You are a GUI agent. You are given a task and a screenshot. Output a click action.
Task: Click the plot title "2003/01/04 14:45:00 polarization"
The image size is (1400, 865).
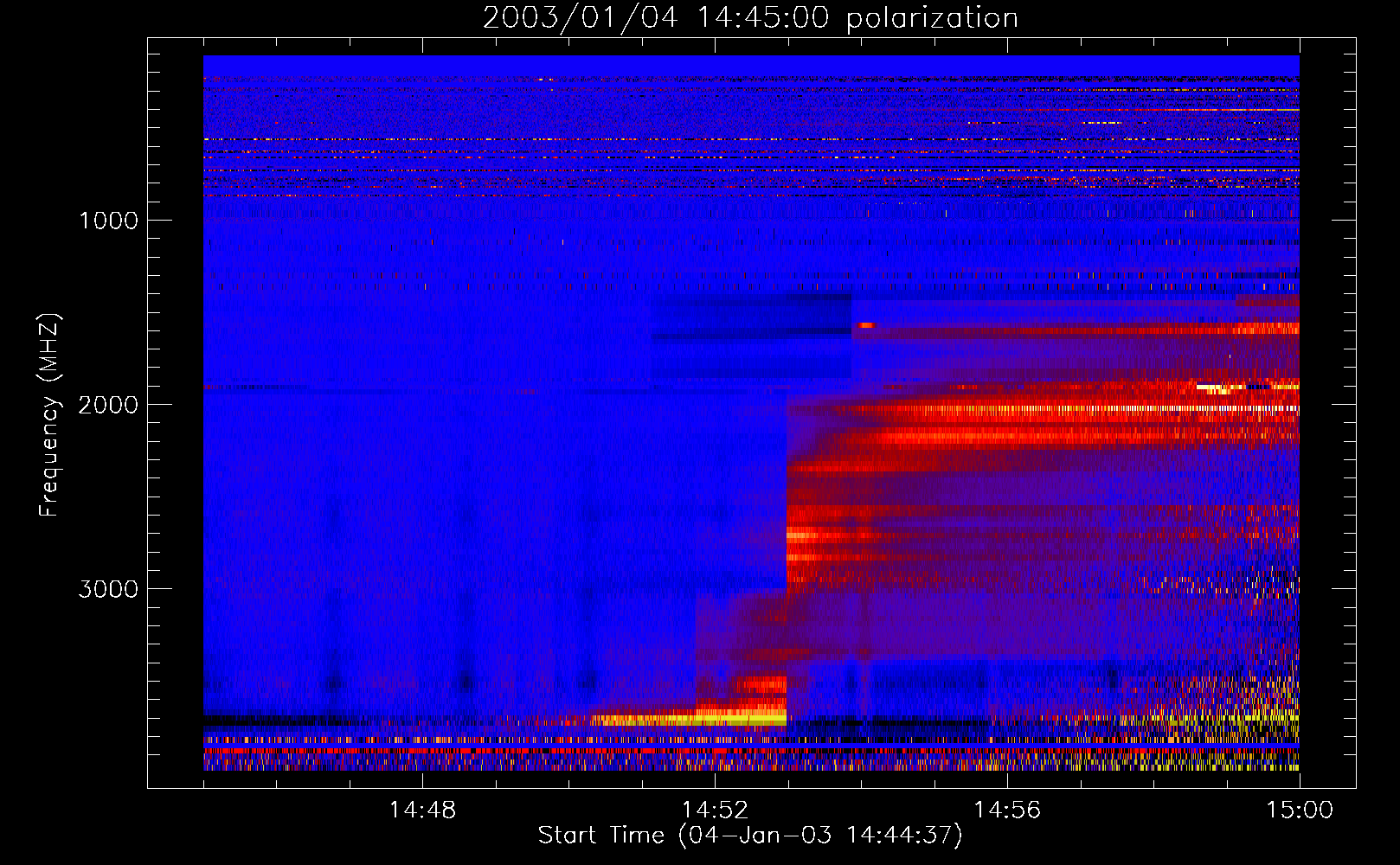tap(750, 18)
